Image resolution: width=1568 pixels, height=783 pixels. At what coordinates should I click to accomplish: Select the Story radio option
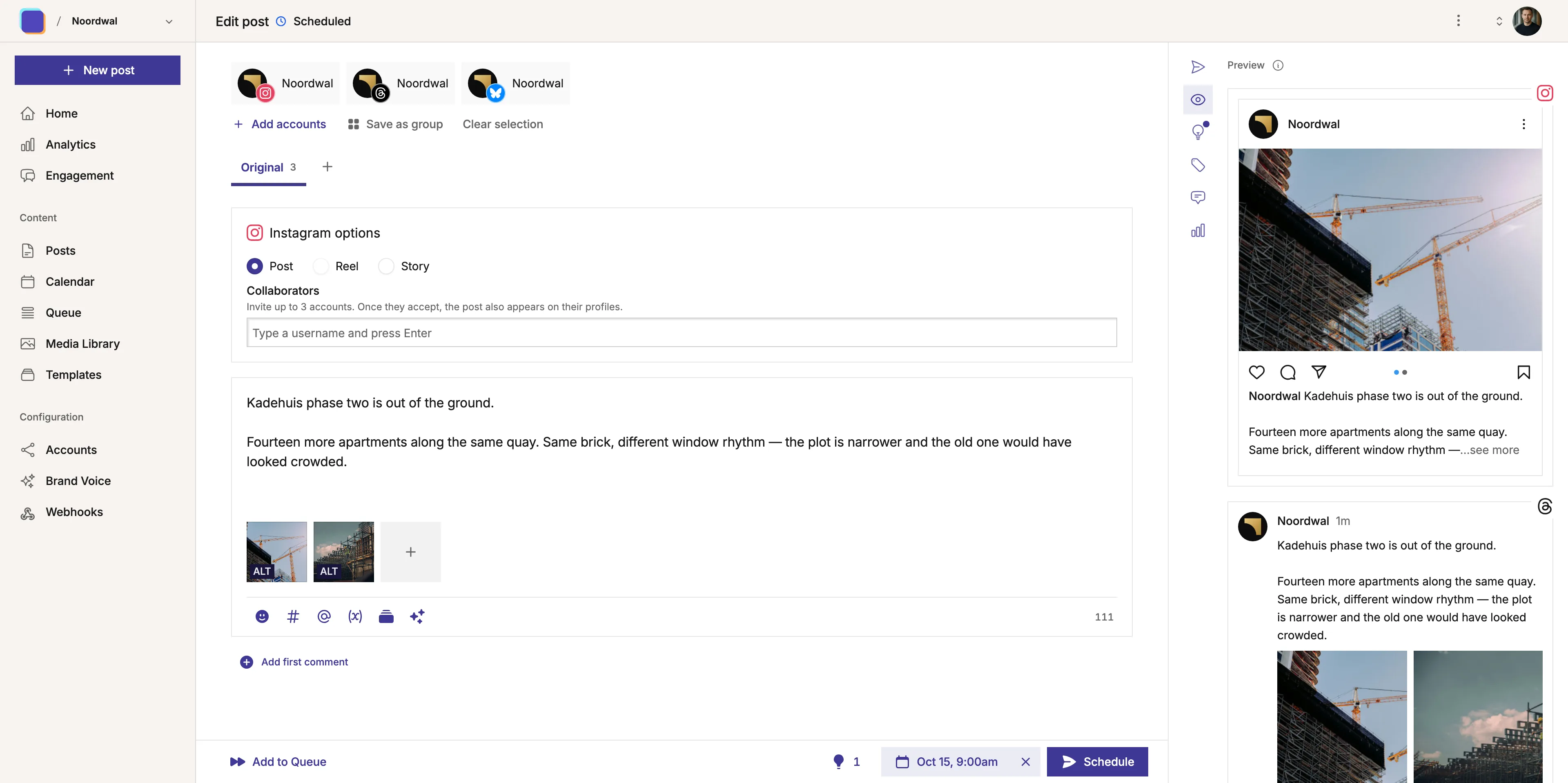386,267
